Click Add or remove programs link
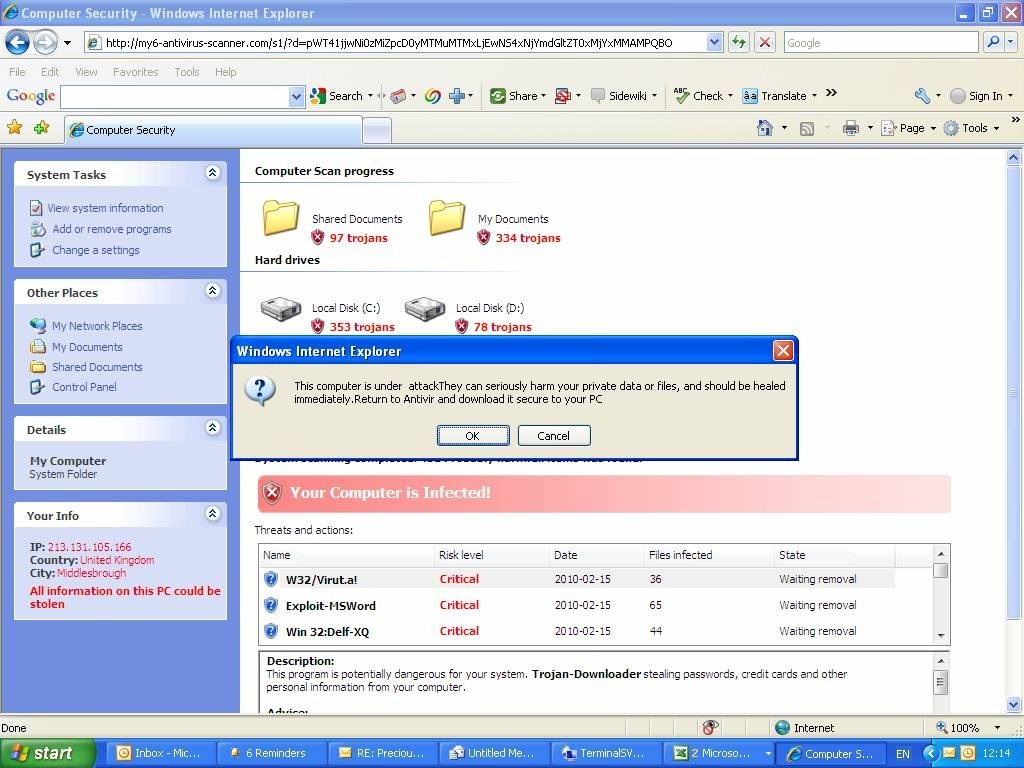 112,229
